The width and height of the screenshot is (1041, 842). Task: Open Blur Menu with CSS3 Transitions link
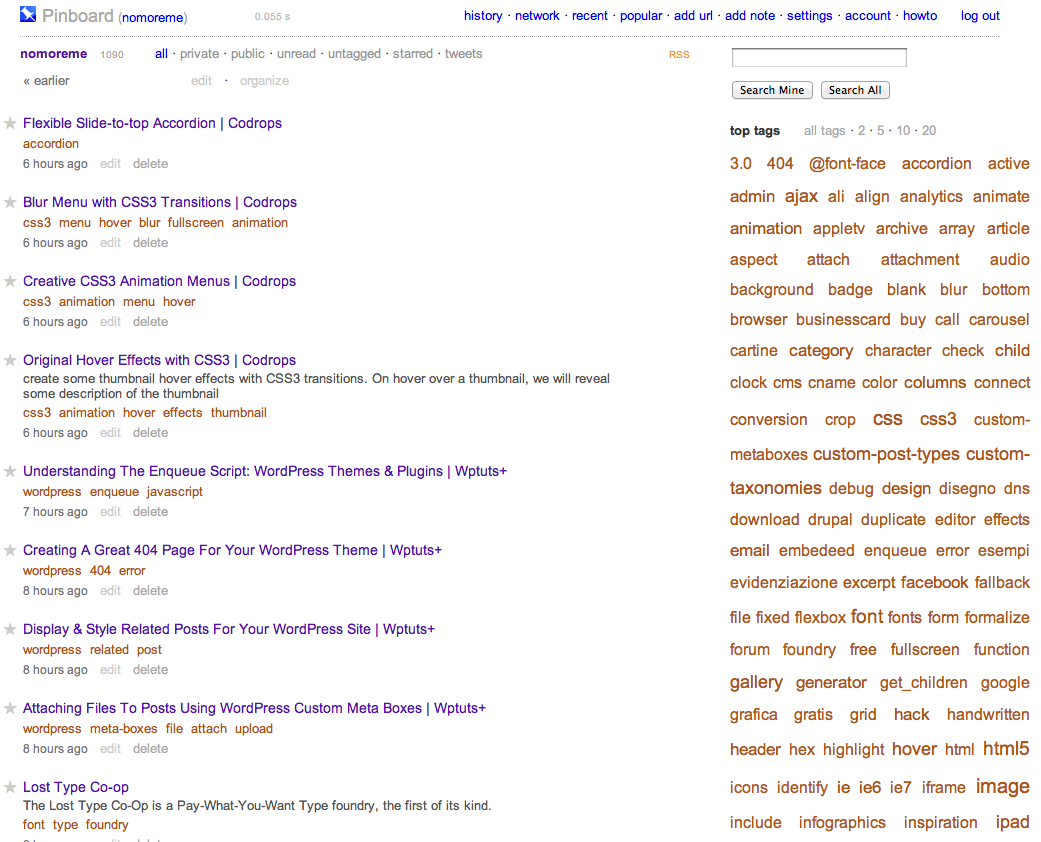click(160, 203)
